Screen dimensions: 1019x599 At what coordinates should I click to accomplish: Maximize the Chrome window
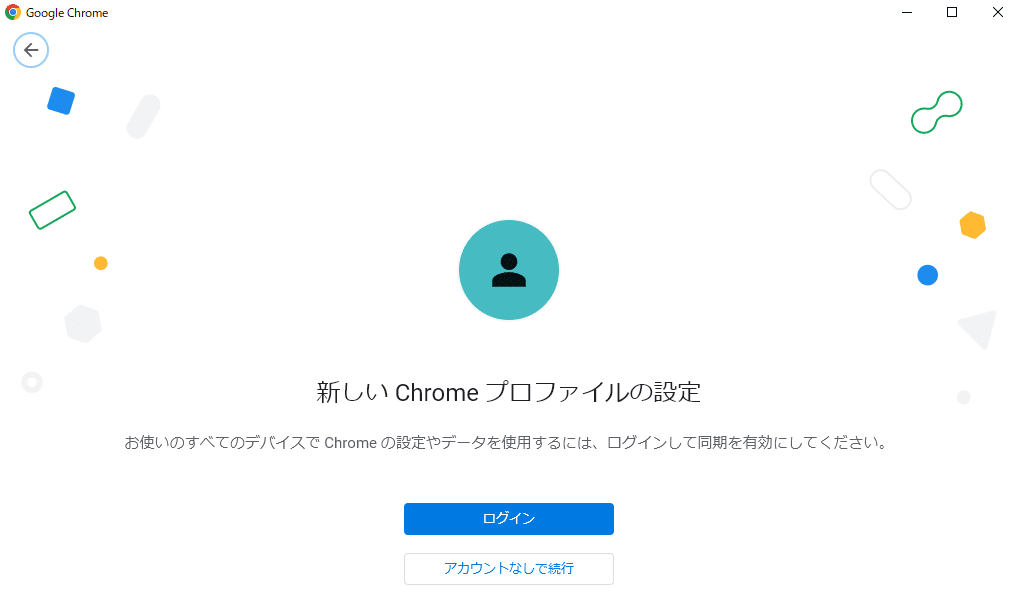pyautogui.click(x=952, y=12)
